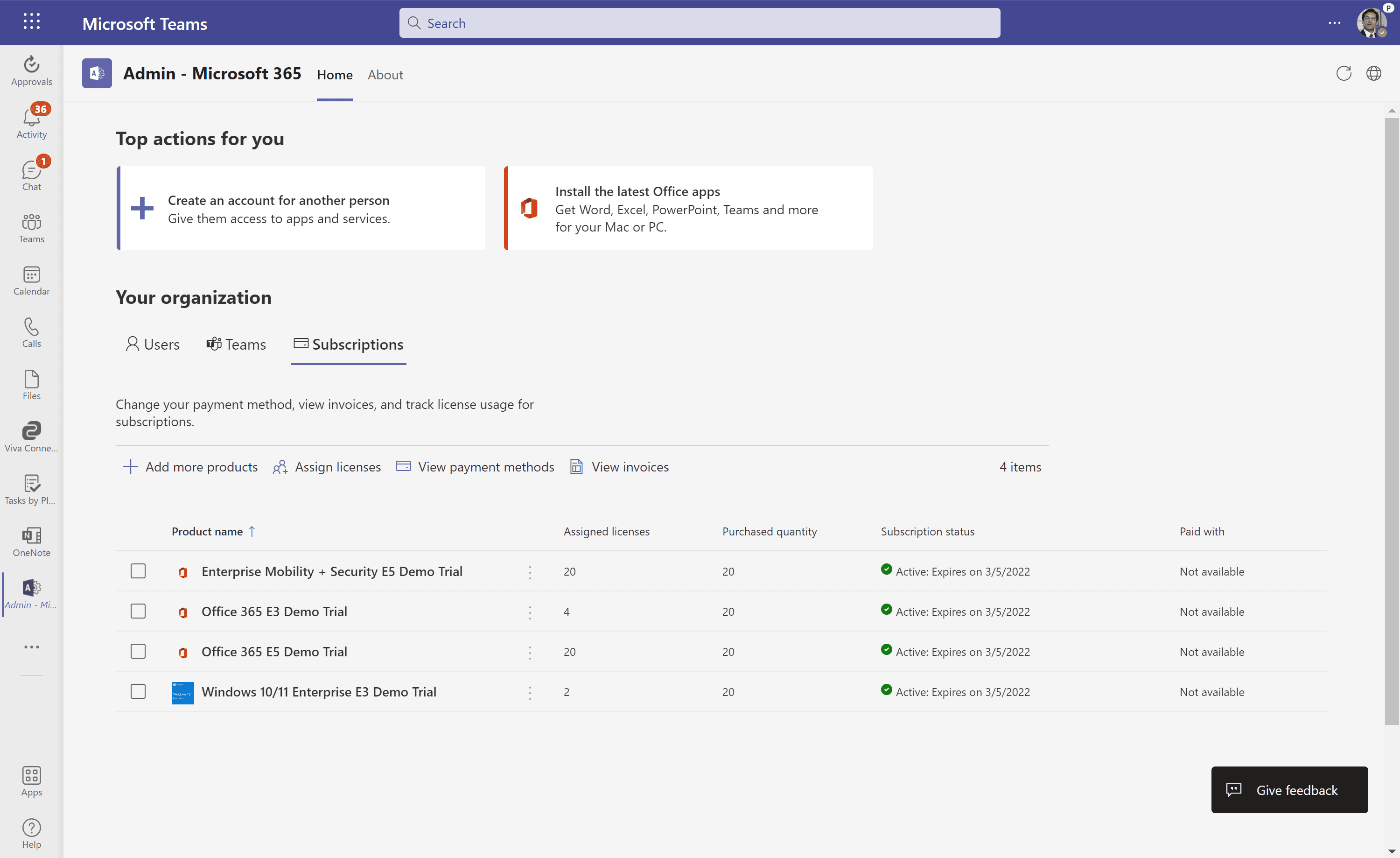Click Assign licenses
Image resolution: width=1400 pixels, height=858 pixels.
(326, 467)
